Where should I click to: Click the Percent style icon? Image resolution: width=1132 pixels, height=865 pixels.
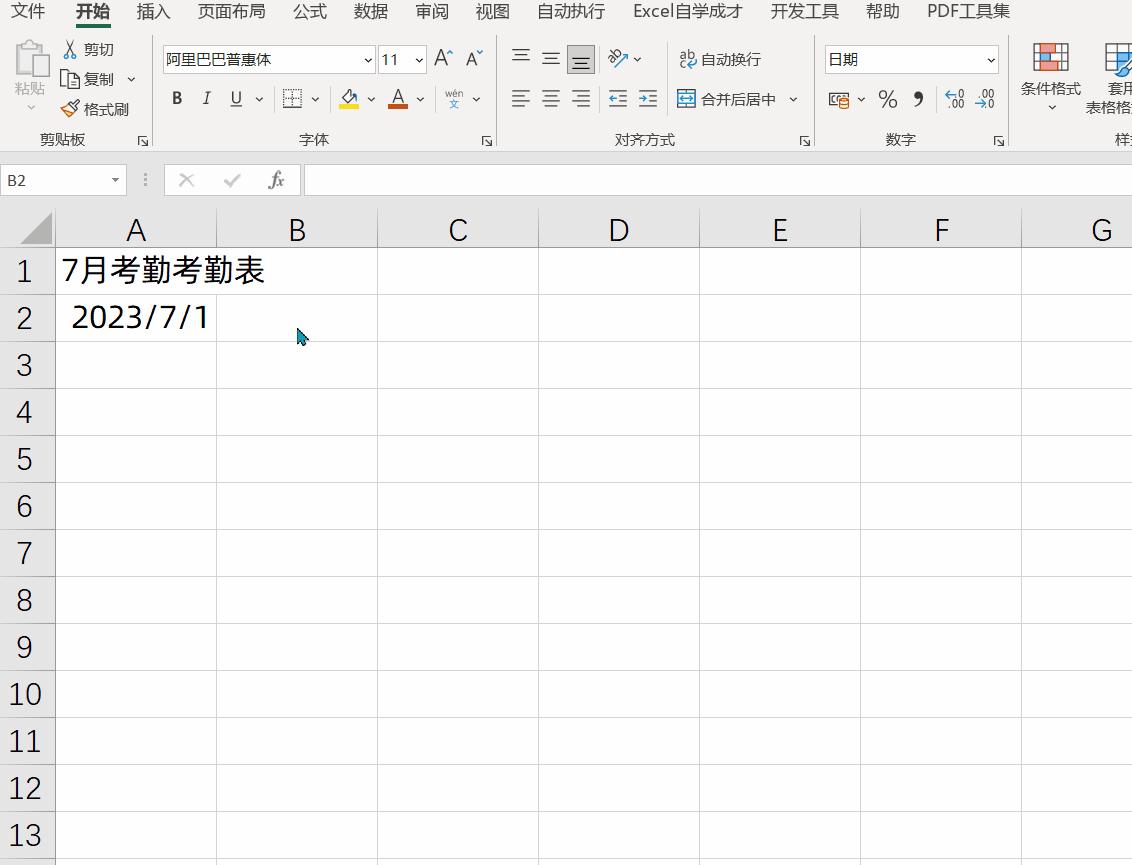[x=886, y=99]
